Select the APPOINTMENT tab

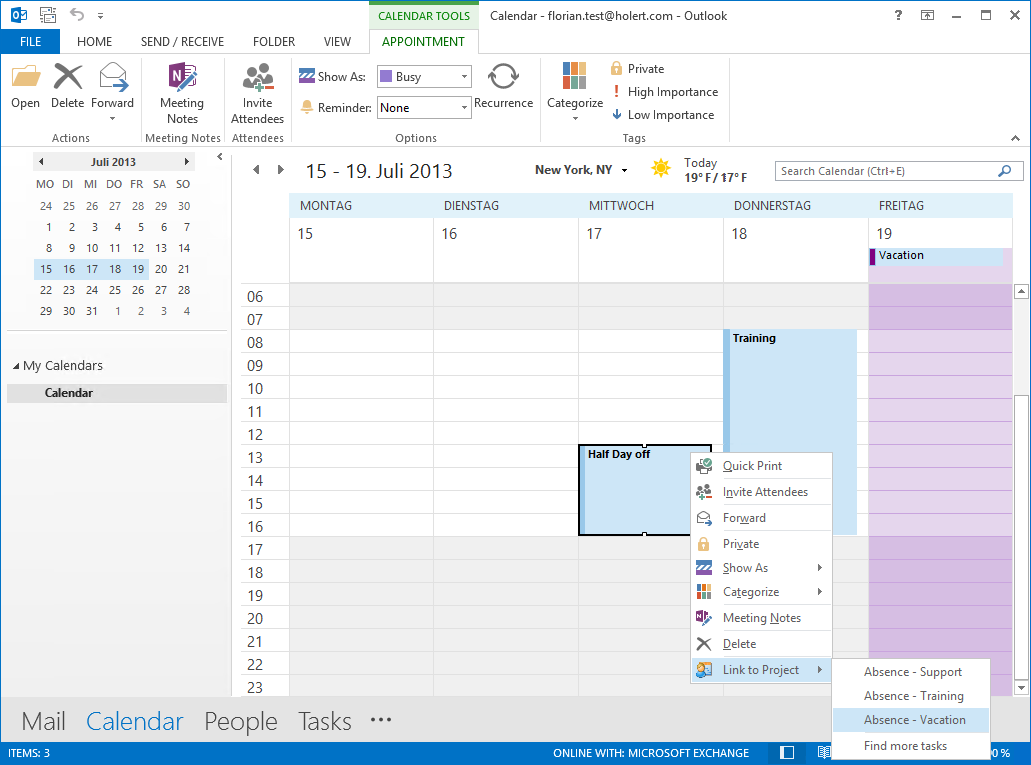click(423, 41)
